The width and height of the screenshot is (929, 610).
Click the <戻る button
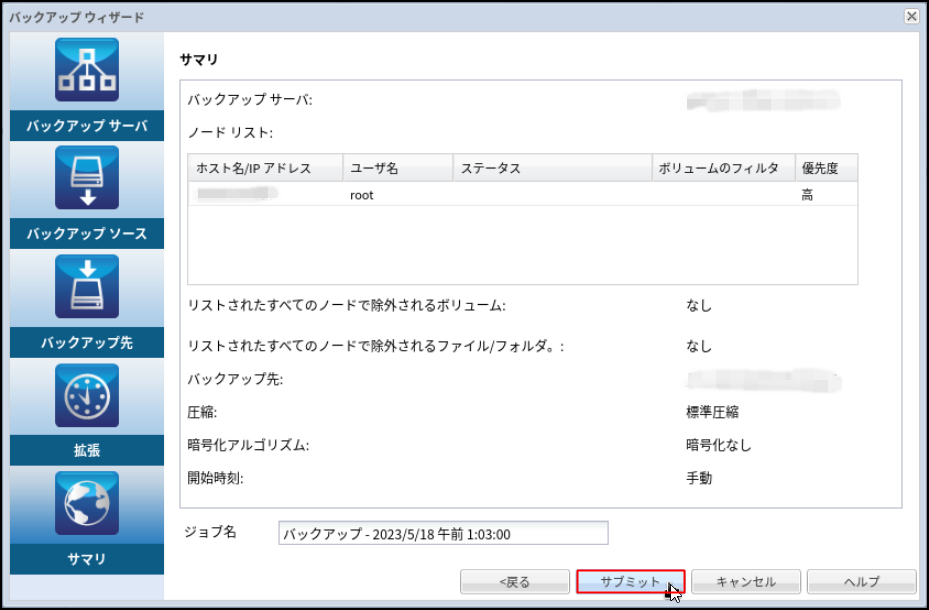[515, 582]
